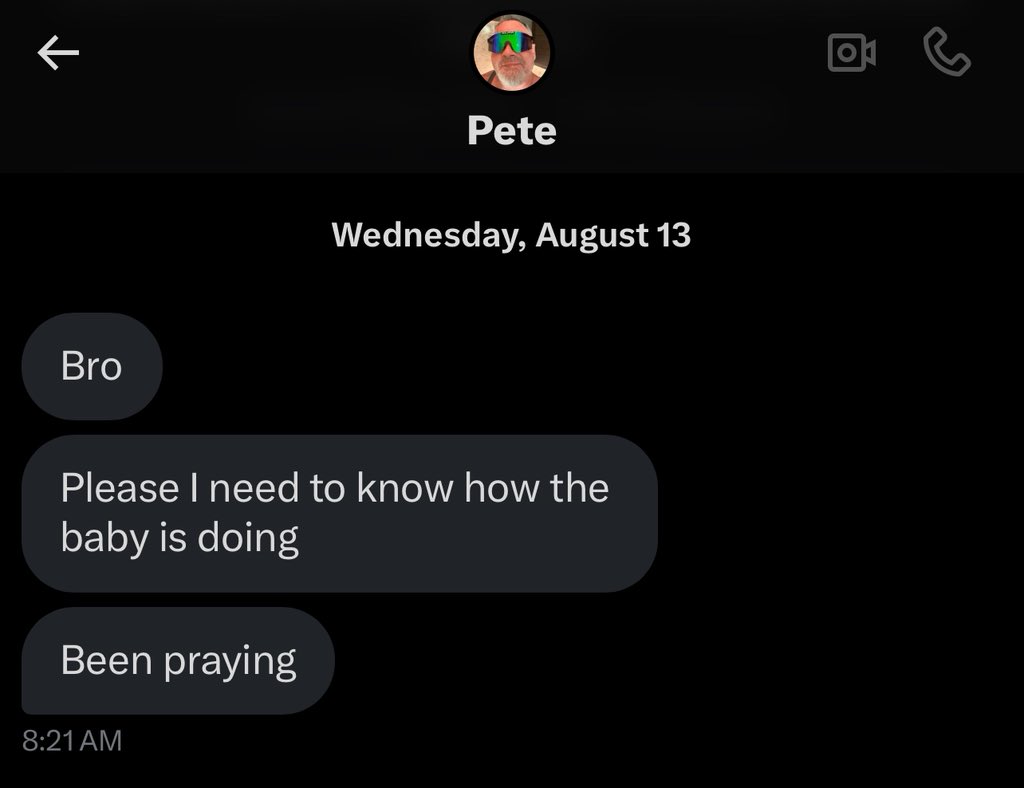Tap the "Bro" message bubble

[x=91, y=366]
